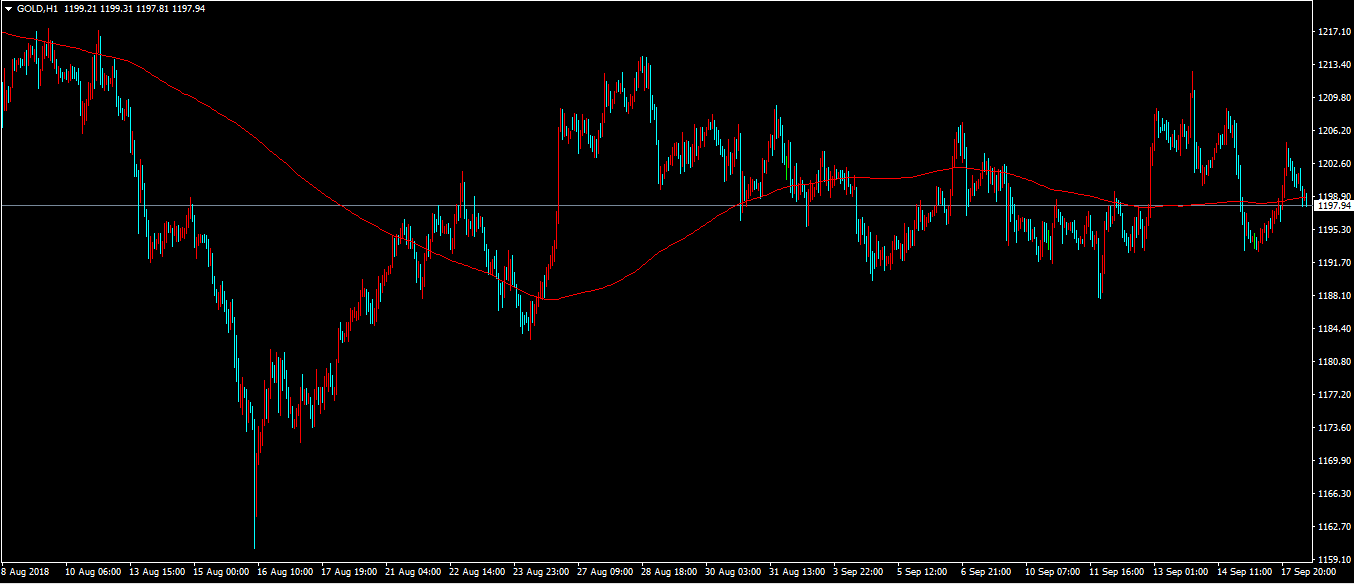The width and height of the screenshot is (1354, 584).
Task: Click the 14 Sep 11:00 time label
Action: (x=1245, y=573)
